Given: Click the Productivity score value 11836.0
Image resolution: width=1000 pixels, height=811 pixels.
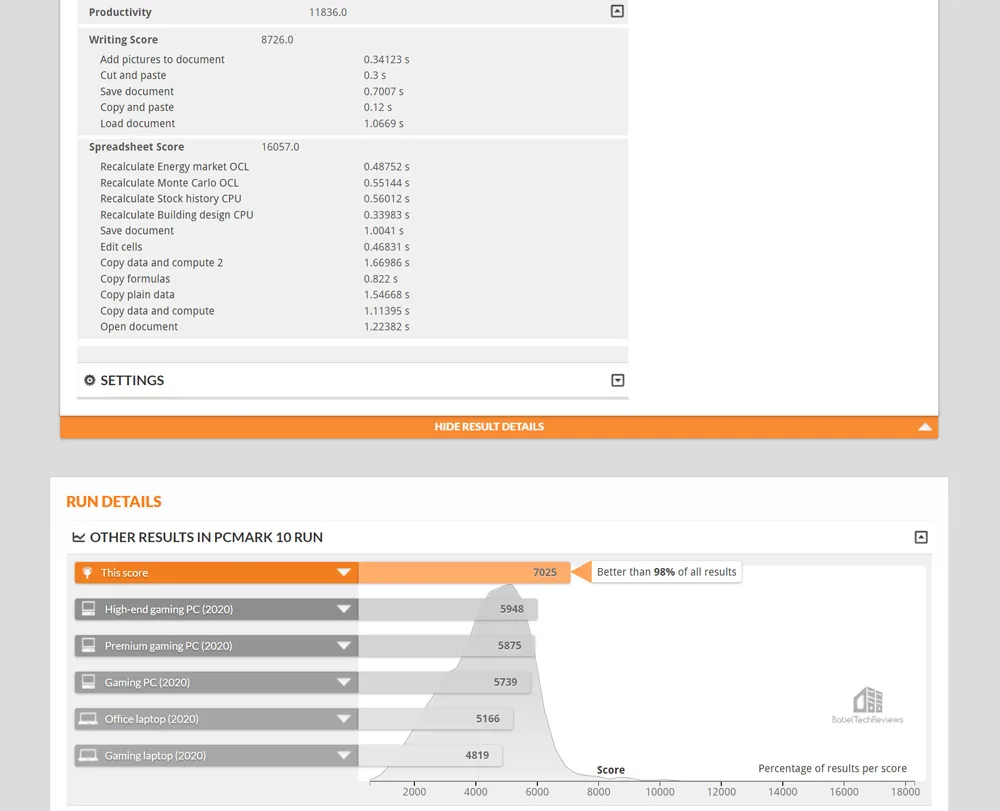Looking at the screenshot, I should (328, 12).
